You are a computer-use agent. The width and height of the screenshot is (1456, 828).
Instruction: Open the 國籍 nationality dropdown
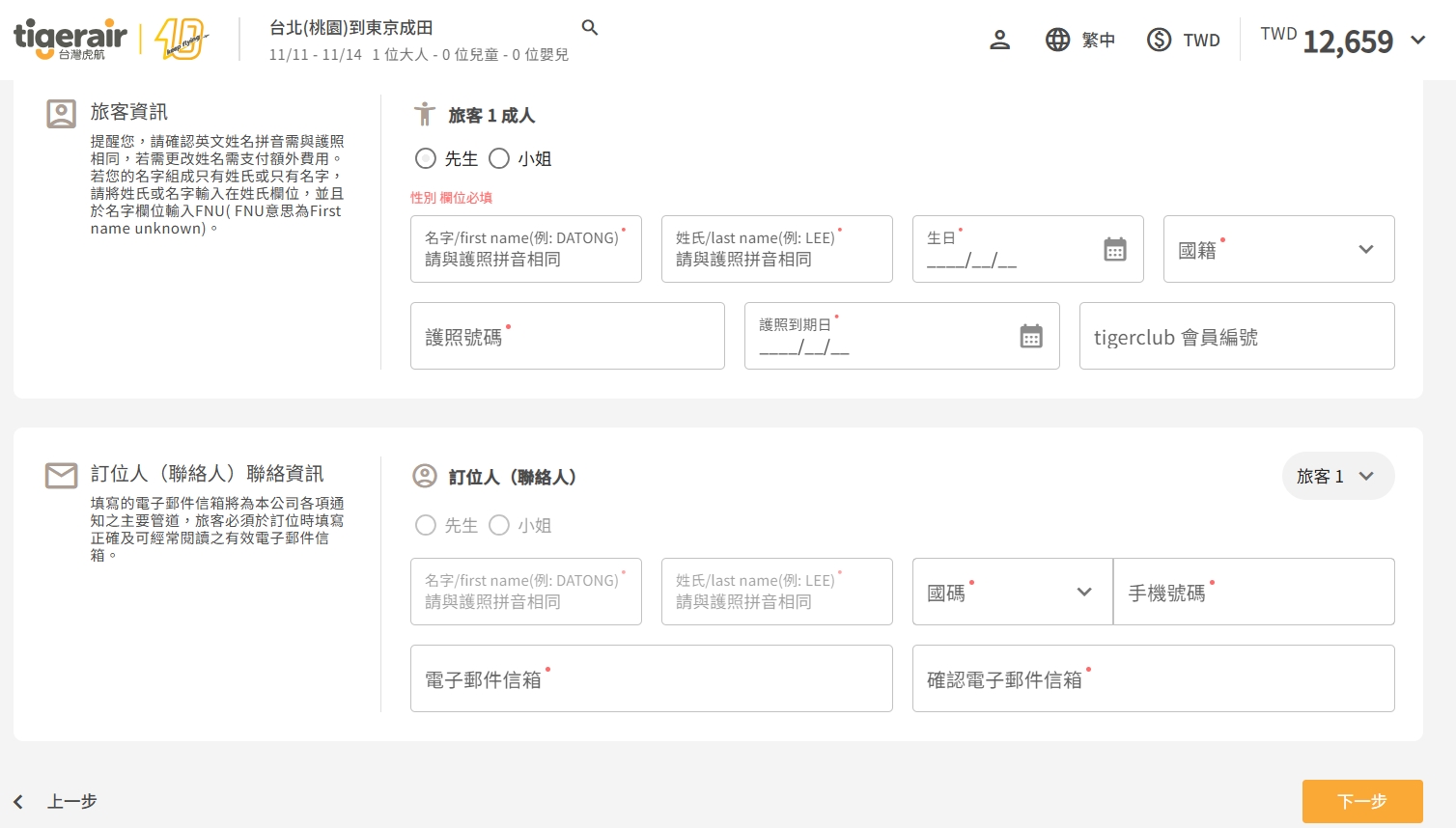[x=1278, y=249]
